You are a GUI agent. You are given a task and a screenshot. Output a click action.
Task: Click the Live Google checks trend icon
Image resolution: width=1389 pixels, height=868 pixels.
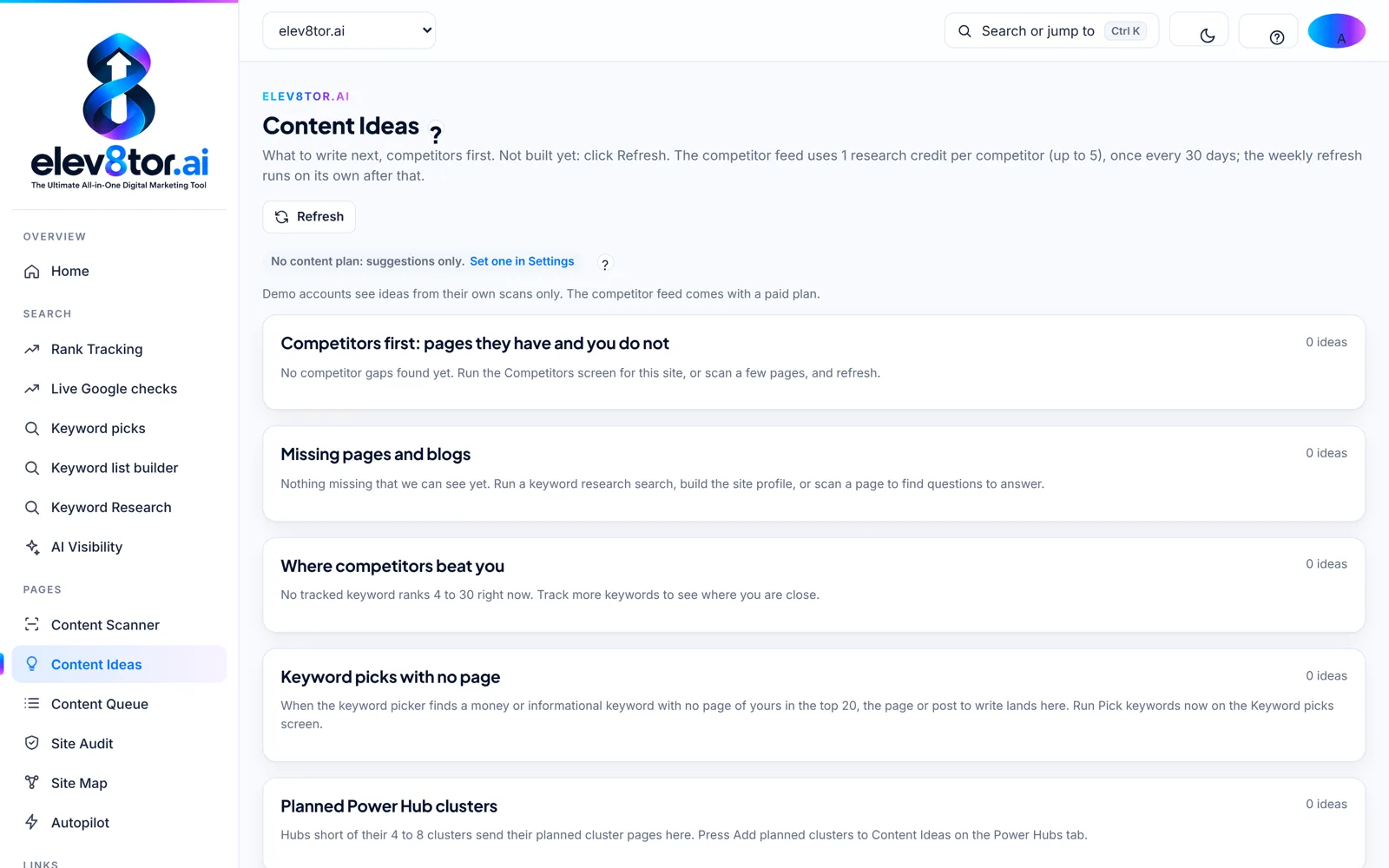click(x=32, y=389)
